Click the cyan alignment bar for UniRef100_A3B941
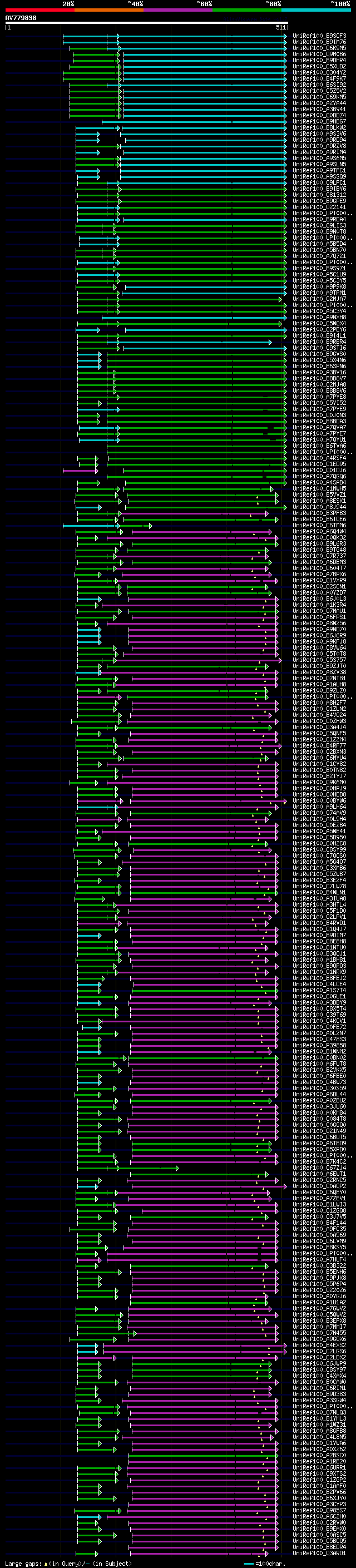 tap(205, 110)
